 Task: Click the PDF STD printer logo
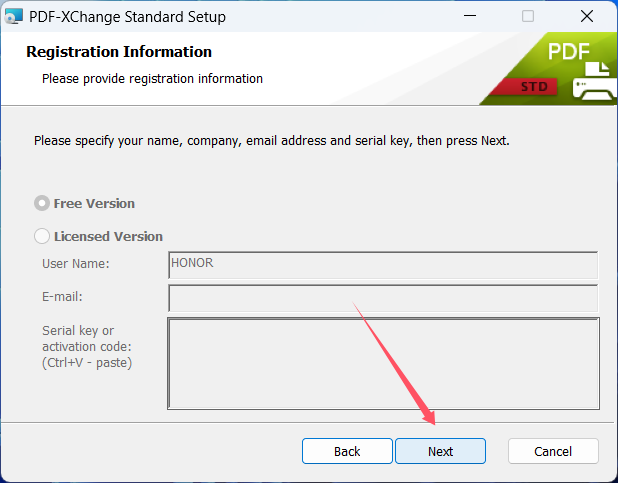[x=550, y=69]
